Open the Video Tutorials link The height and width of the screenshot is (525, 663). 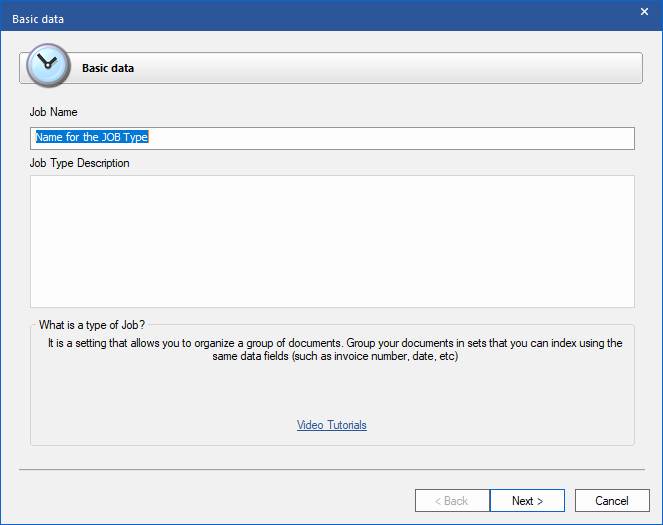click(x=332, y=425)
